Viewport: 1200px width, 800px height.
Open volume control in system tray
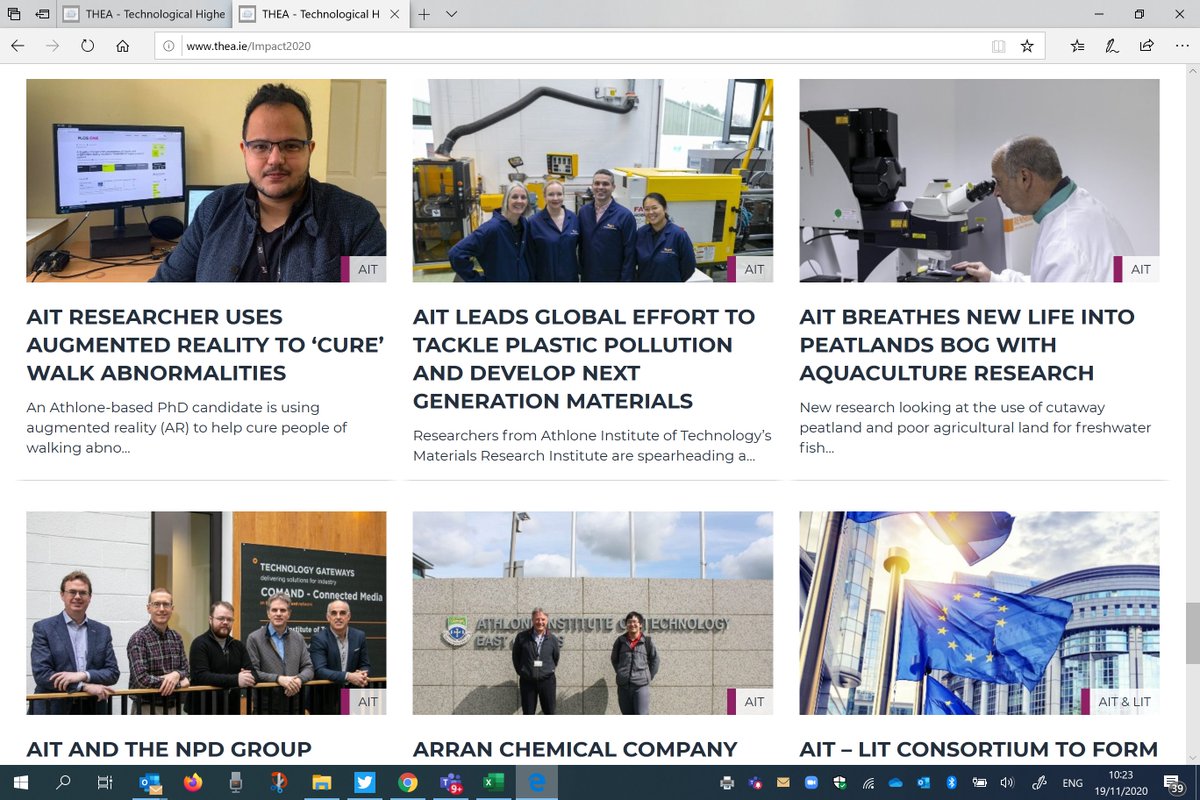click(x=1008, y=782)
